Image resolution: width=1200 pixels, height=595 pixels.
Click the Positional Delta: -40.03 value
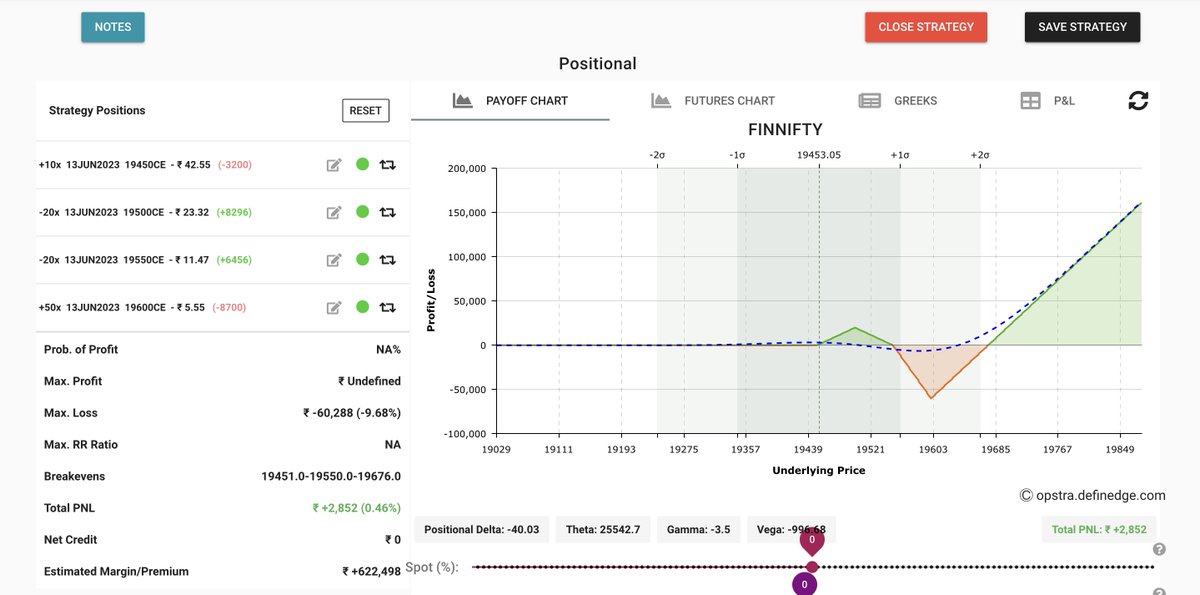(482, 530)
